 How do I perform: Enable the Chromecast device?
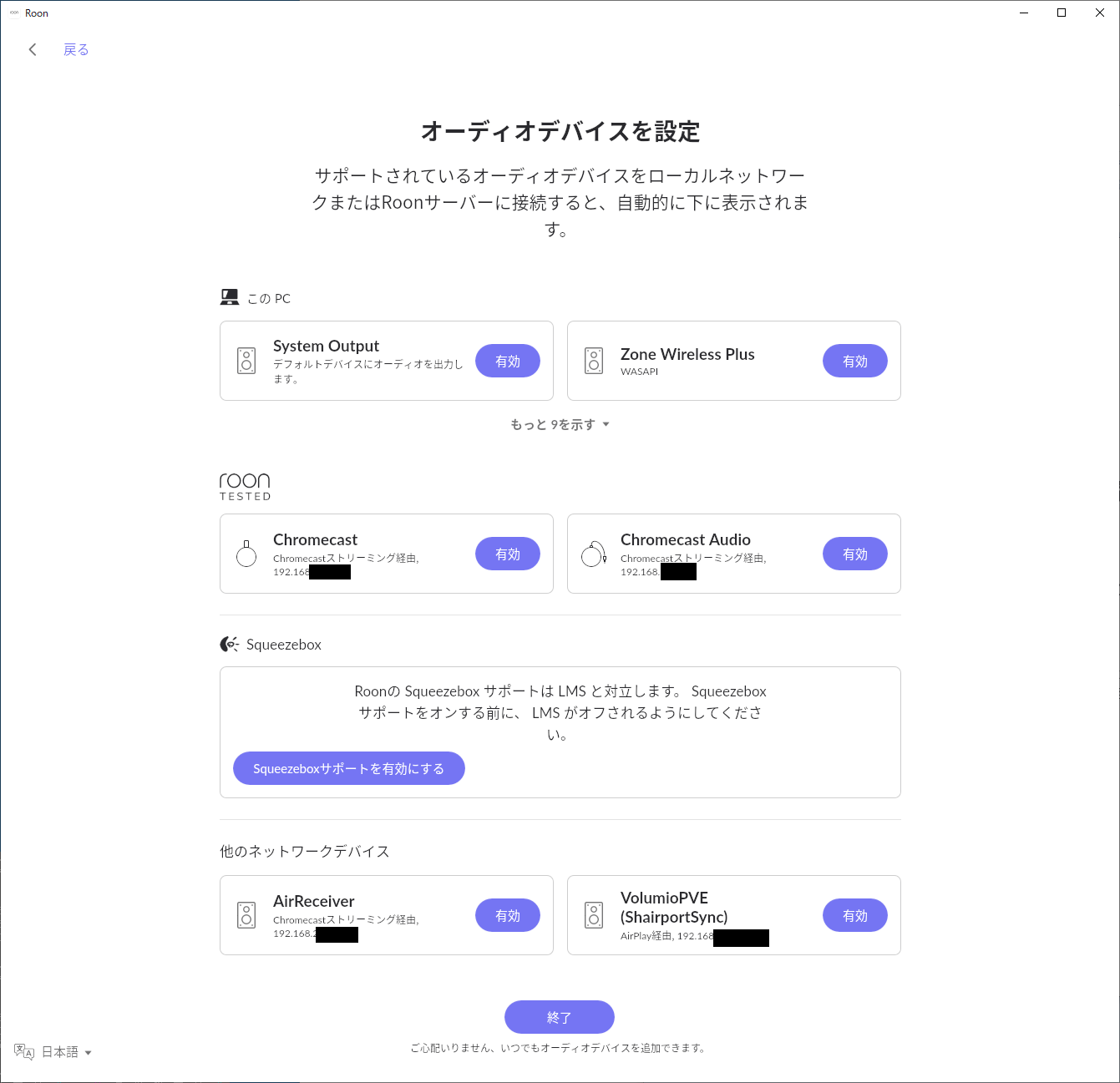508,554
